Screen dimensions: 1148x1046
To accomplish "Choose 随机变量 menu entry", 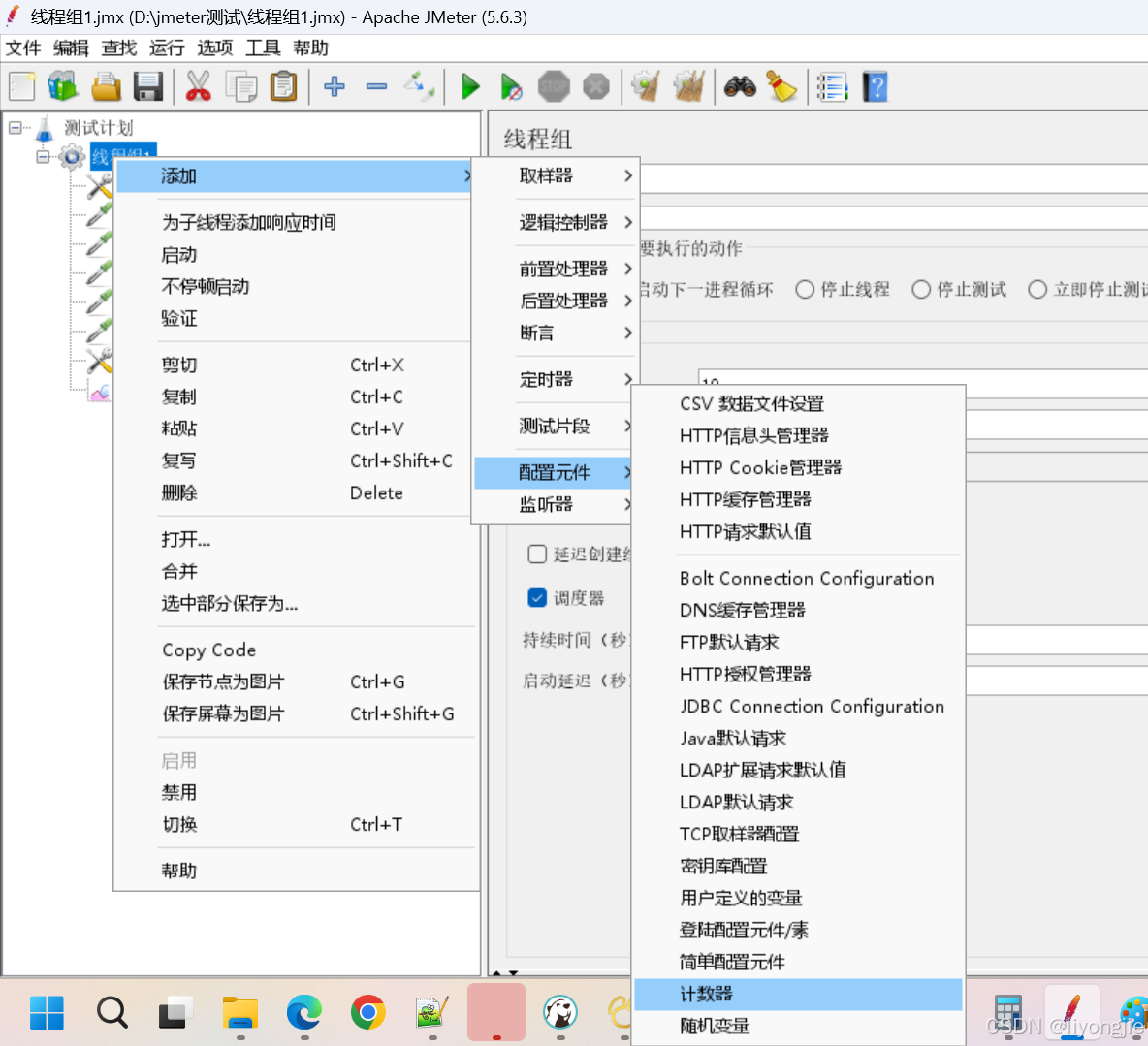I will click(798, 1027).
